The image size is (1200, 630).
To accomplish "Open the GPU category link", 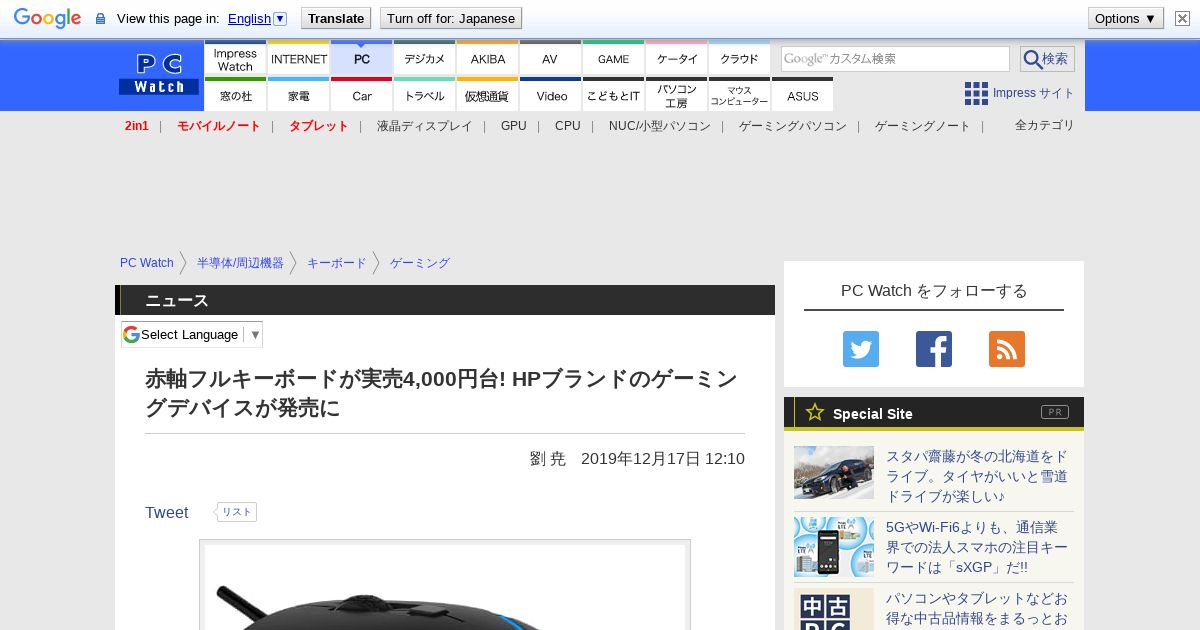I will 514,126.
